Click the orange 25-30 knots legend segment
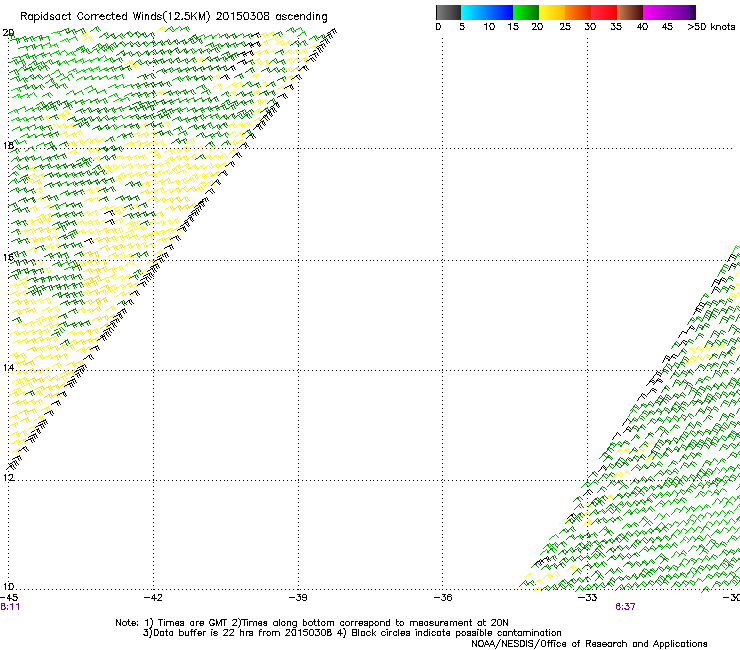Screen dimensions: 740x650 pyautogui.click(x=578, y=12)
